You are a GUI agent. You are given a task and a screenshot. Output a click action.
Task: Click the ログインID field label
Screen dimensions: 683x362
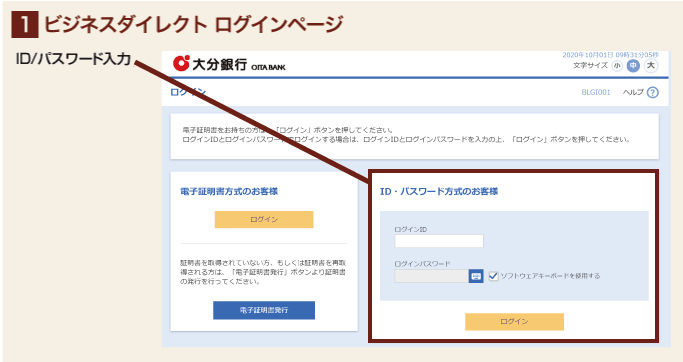[x=411, y=229]
